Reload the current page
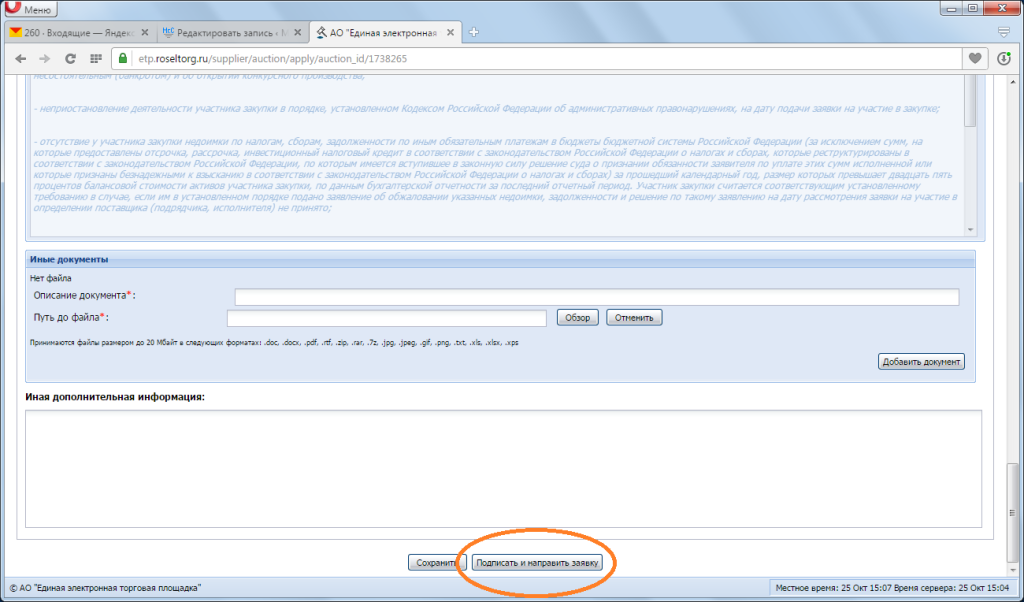The height and width of the screenshot is (602, 1024). click(71, 59)
